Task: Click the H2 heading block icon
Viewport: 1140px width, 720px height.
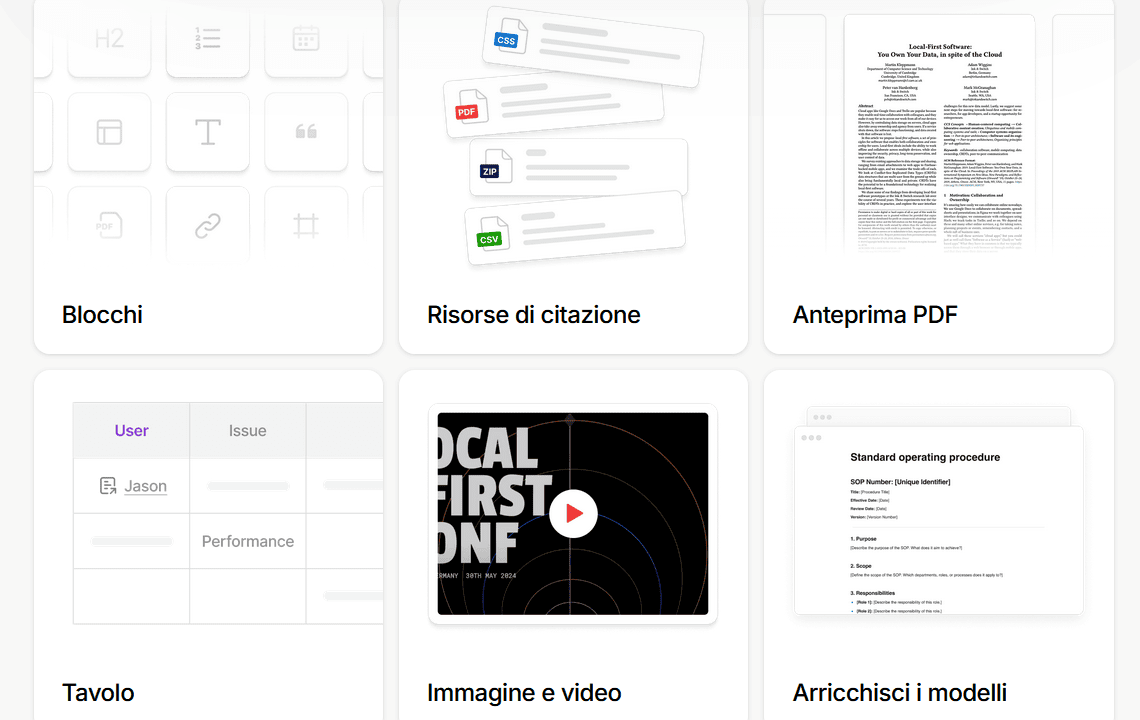Action: pos(109,39)
